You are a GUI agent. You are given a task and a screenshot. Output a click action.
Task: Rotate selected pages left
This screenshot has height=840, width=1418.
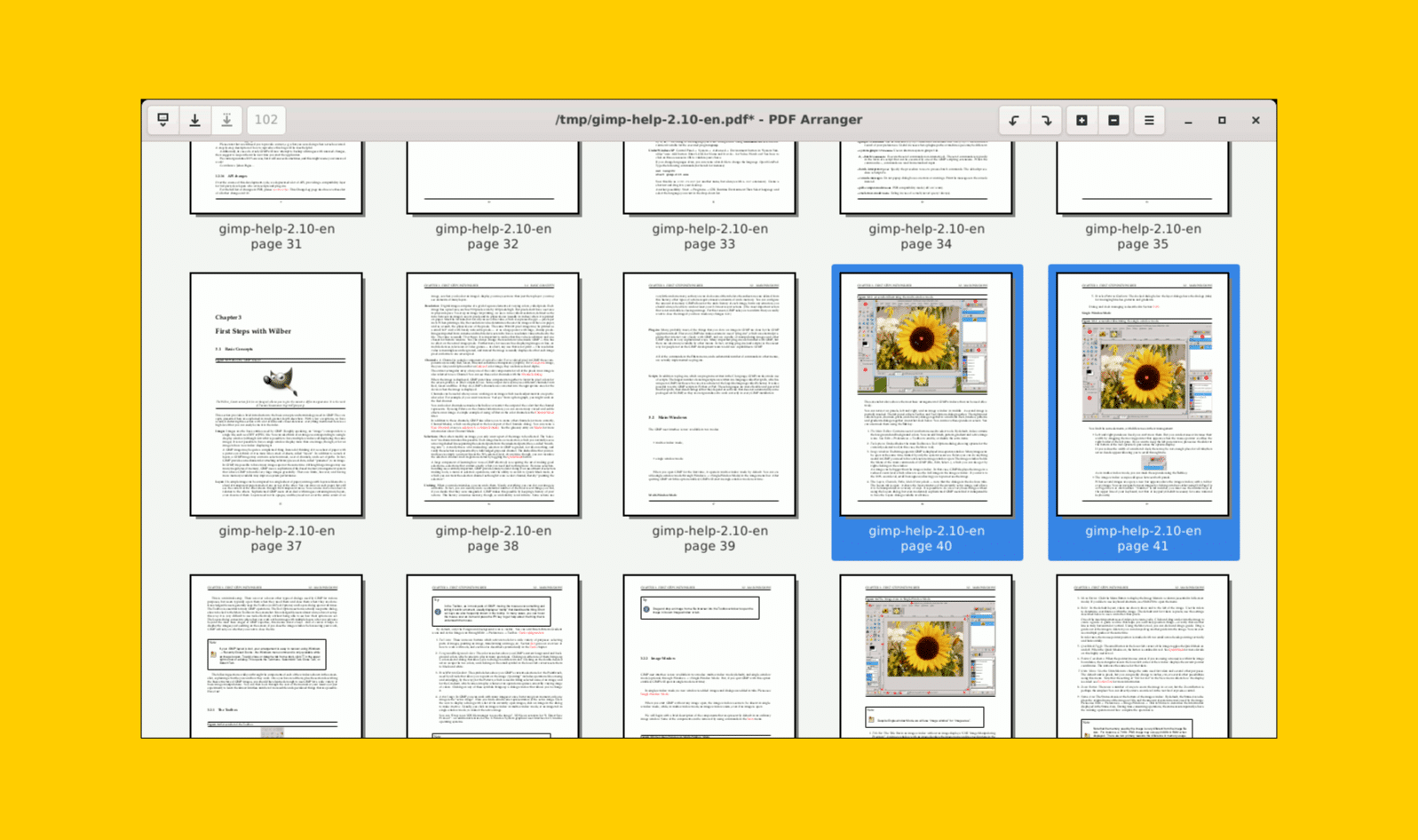tap(1014, 120)
